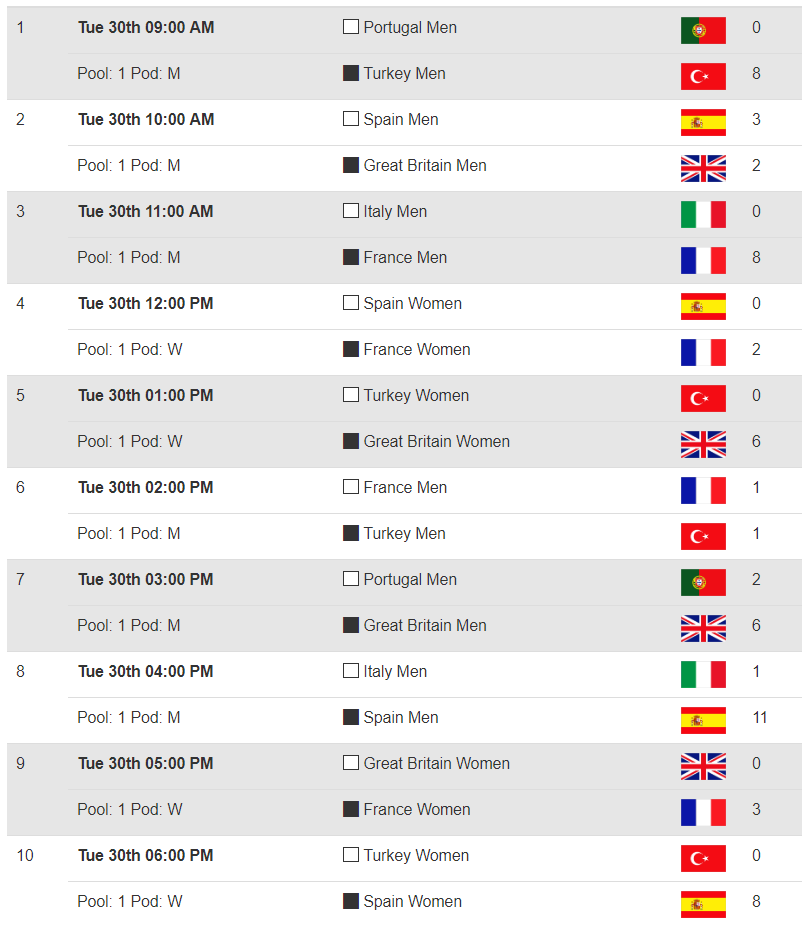Tick the white box beside Spain Women, match 4

coord(351,303)
